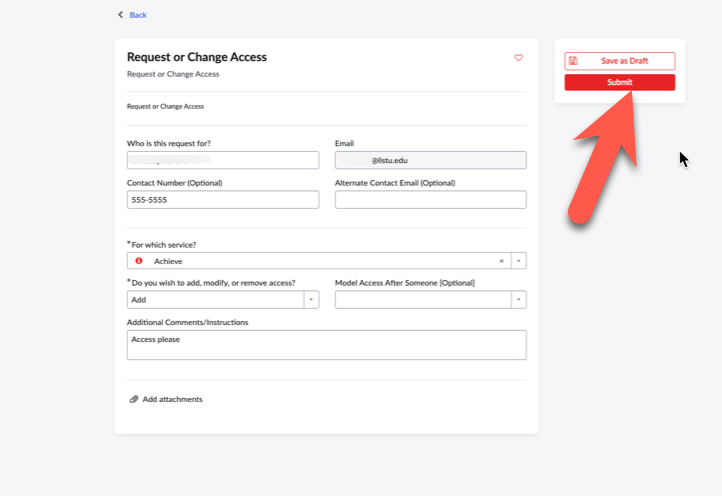This screenshot has height=496, width=722.
Task: Click the Achieve text in the service box
Action: click(x=168, y=261)
